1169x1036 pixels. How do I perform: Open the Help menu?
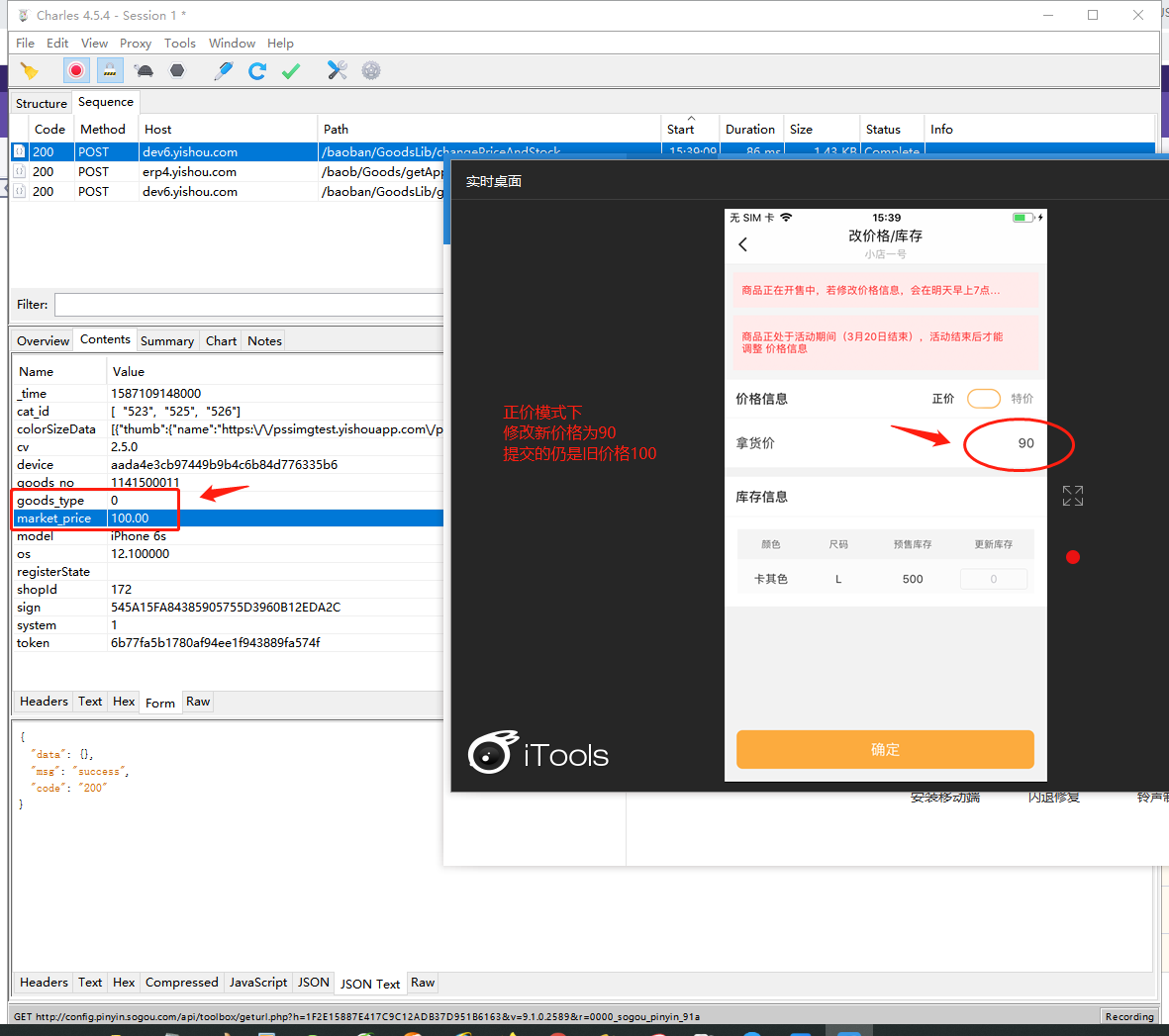point(280,44)
